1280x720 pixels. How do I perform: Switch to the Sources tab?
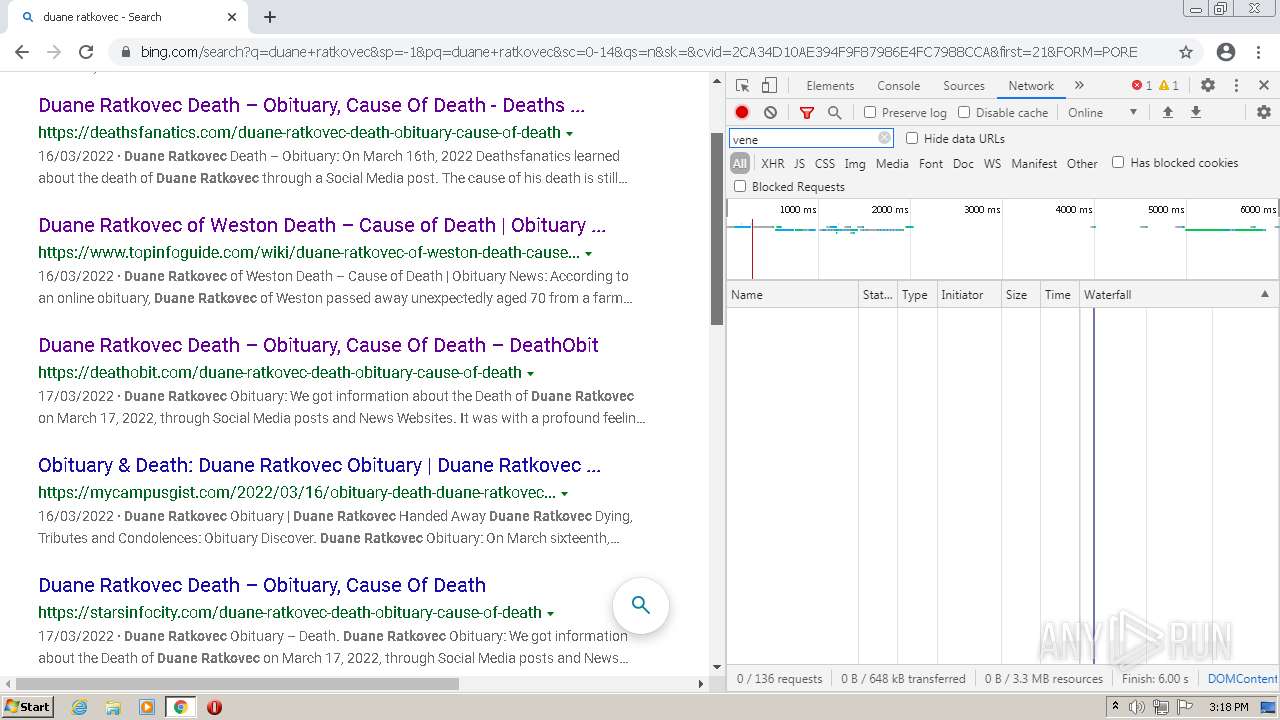click(964, 86)
